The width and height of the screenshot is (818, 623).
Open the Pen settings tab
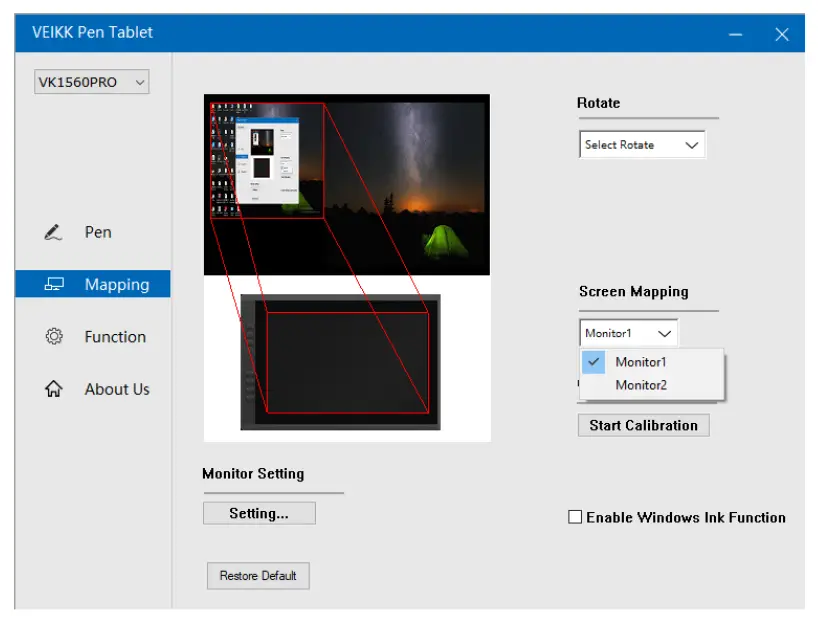point(93,232)
